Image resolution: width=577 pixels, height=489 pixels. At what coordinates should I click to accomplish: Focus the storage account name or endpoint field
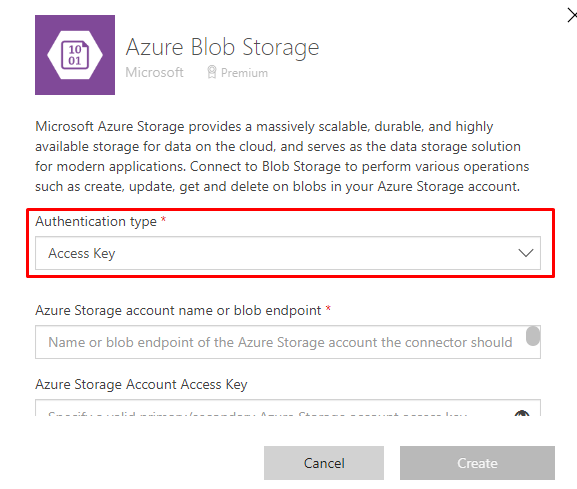(x=288, y=342)
